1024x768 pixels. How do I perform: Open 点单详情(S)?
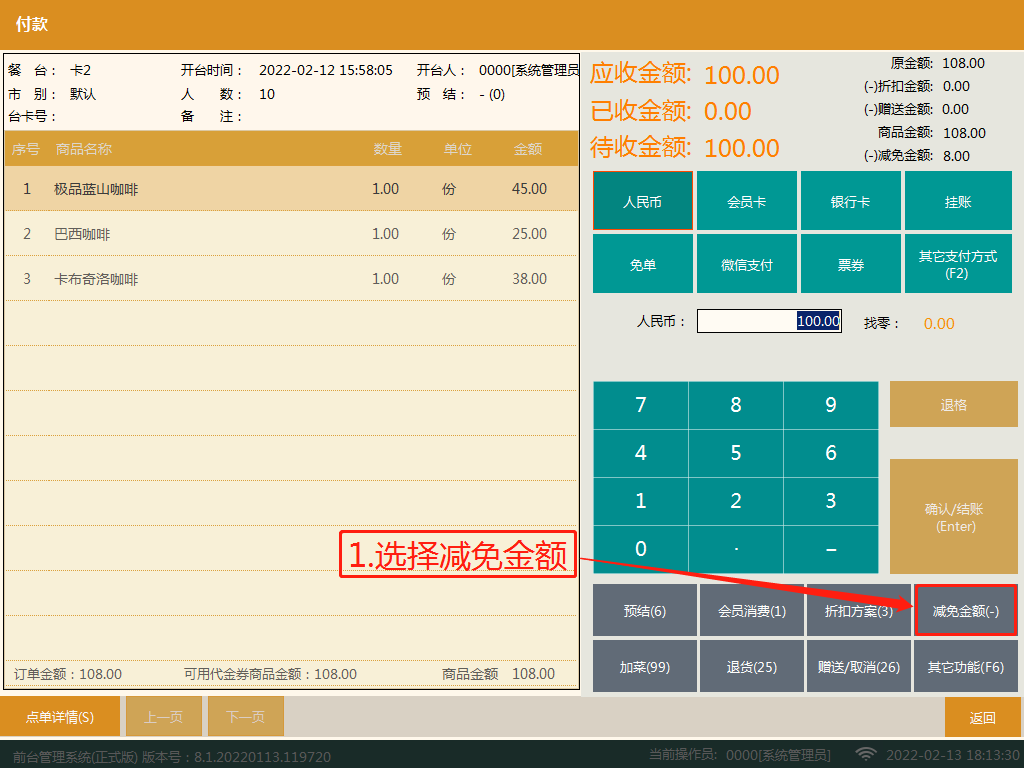pyautogui.click(x=60, y=716)
